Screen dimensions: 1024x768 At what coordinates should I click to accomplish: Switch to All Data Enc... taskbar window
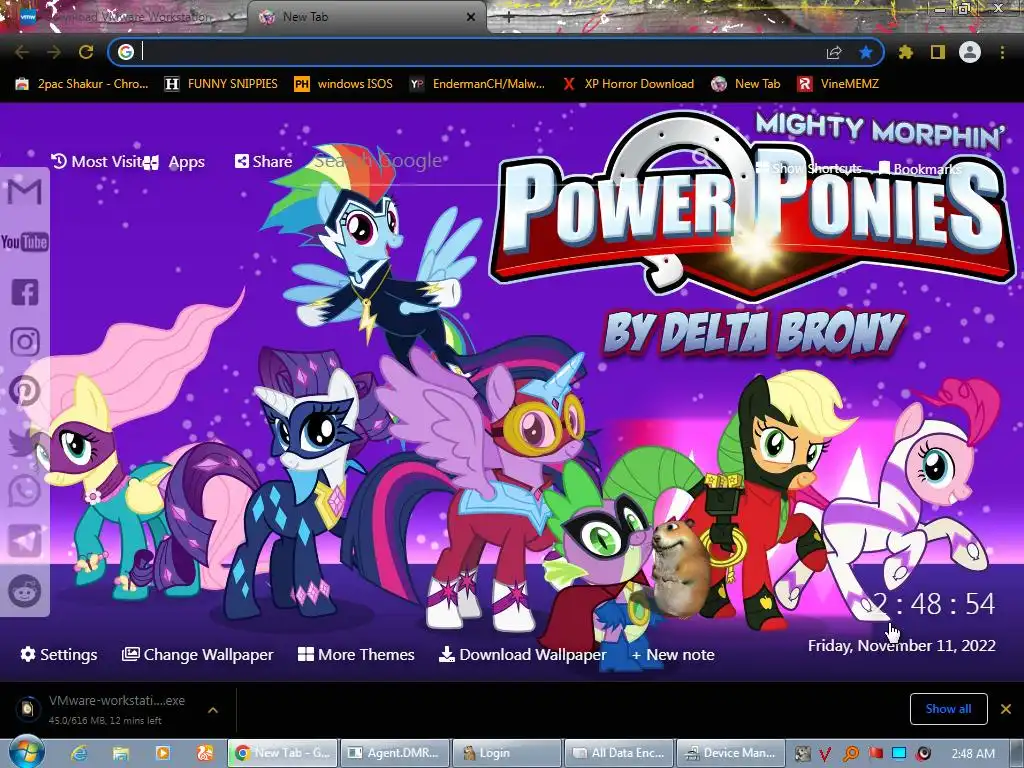point(619,753)
